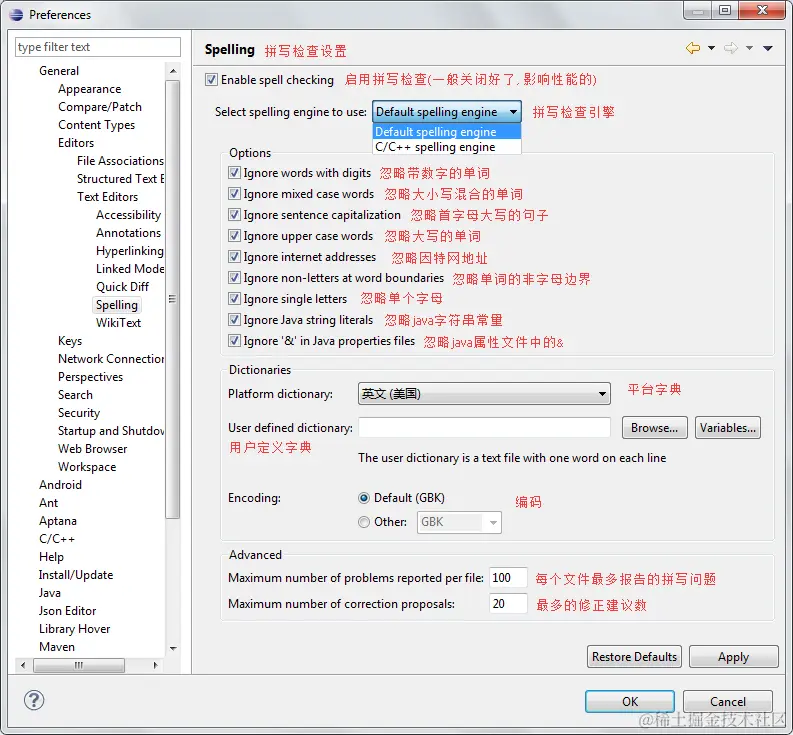793x735 pixels.
Task: Toggle Enable spell checking checkbox
Action: pos(211,79)
